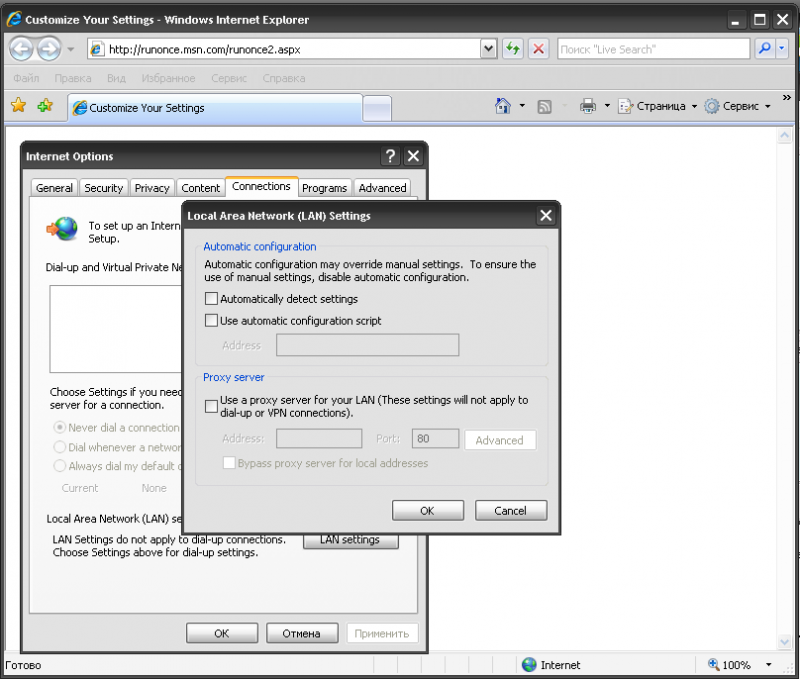Screen dimensions: 800x679
Task: Close the LAN Settings dialog with X
Action: coord(546,216)
